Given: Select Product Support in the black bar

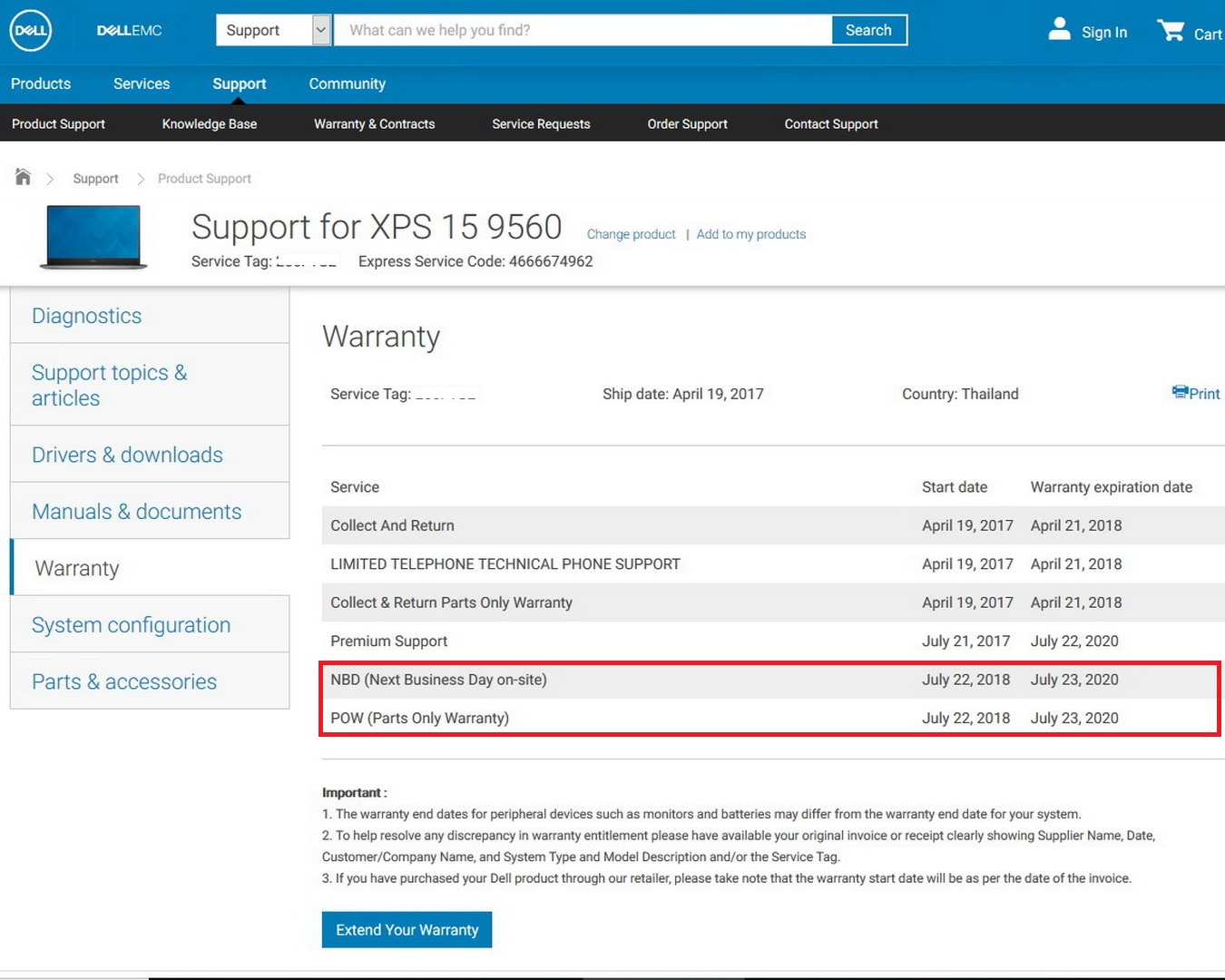Looking at the screenshot, I should click(x=58, y=123).
